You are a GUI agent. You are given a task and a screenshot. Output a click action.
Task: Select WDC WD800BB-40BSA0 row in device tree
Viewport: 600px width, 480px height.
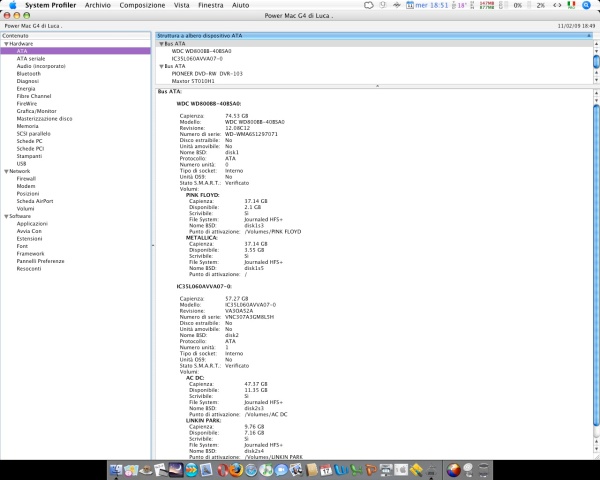coord(201,51)
